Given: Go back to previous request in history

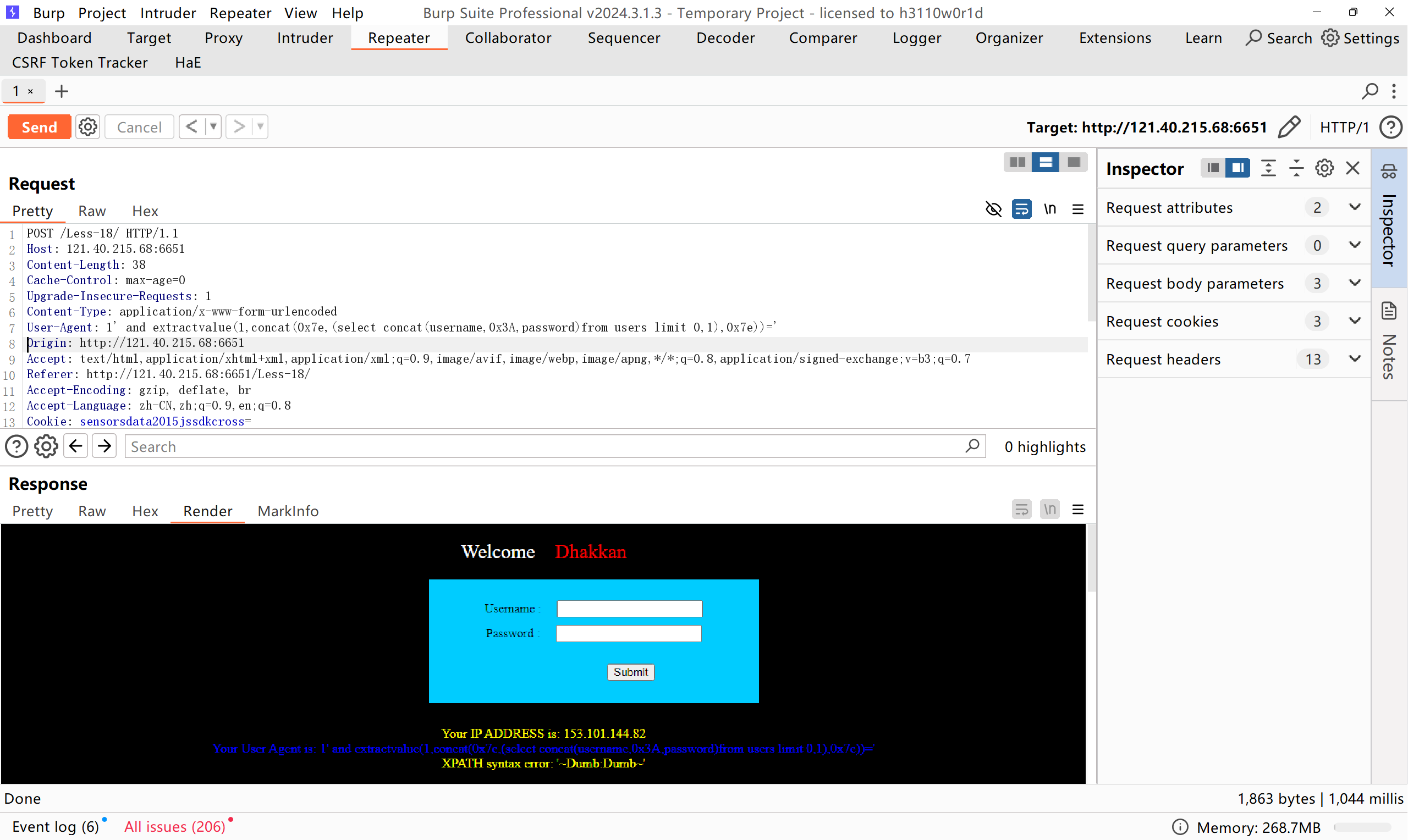Looking at the screenshot, I should click(192, 126).
